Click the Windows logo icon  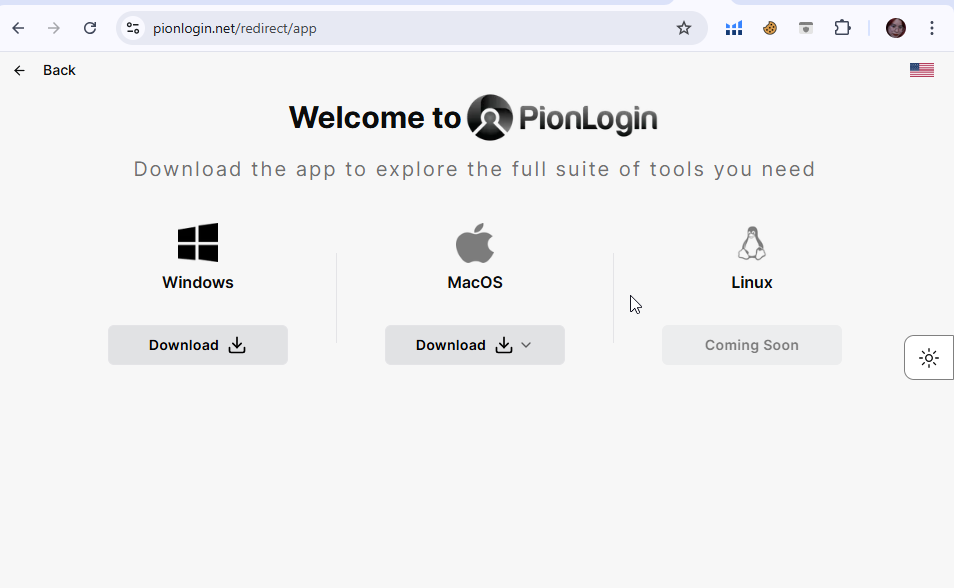pos(198,243)
